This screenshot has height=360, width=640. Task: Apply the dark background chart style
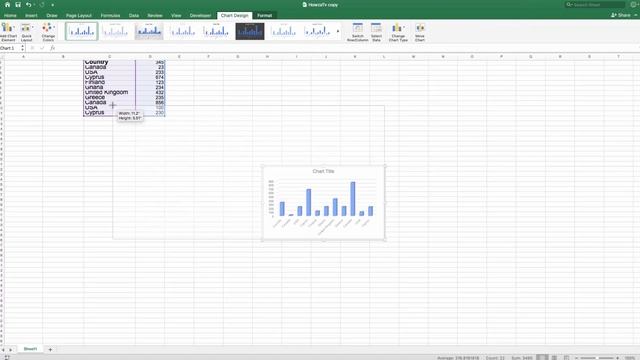(x=250, y=31)
